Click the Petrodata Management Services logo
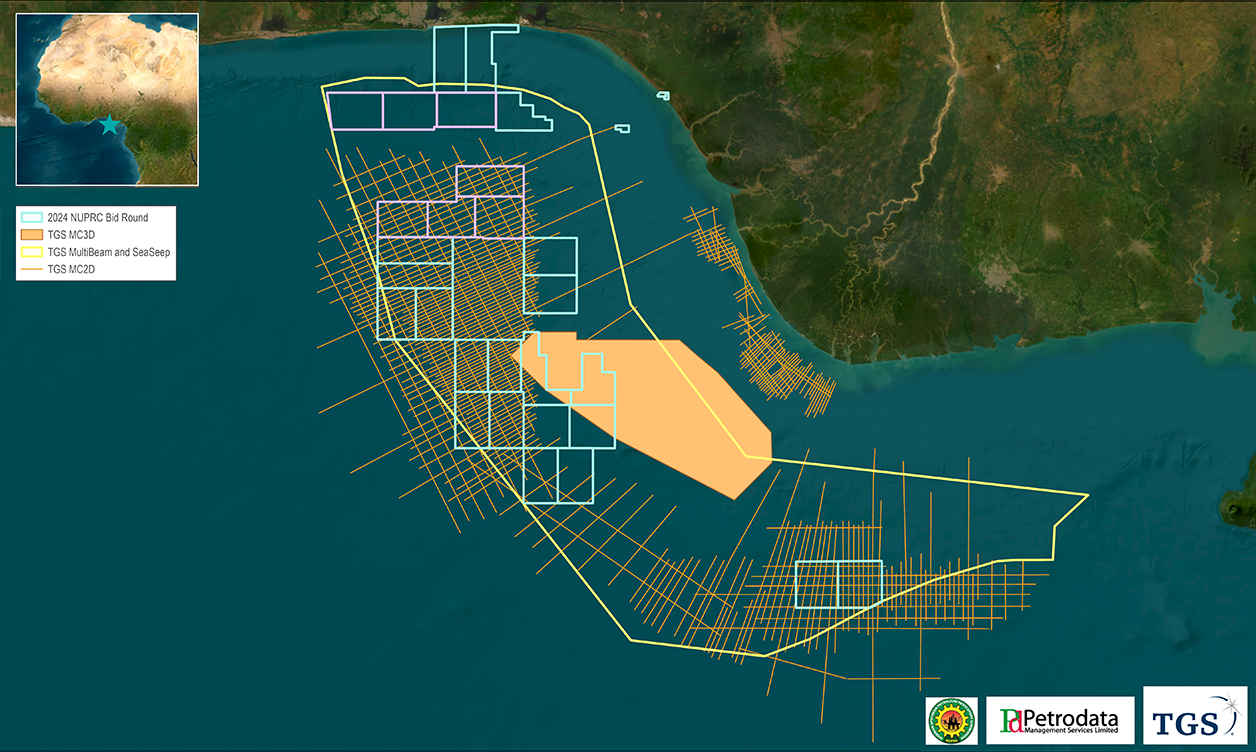The image size is (1256, 752). (x=1058, y=720)
